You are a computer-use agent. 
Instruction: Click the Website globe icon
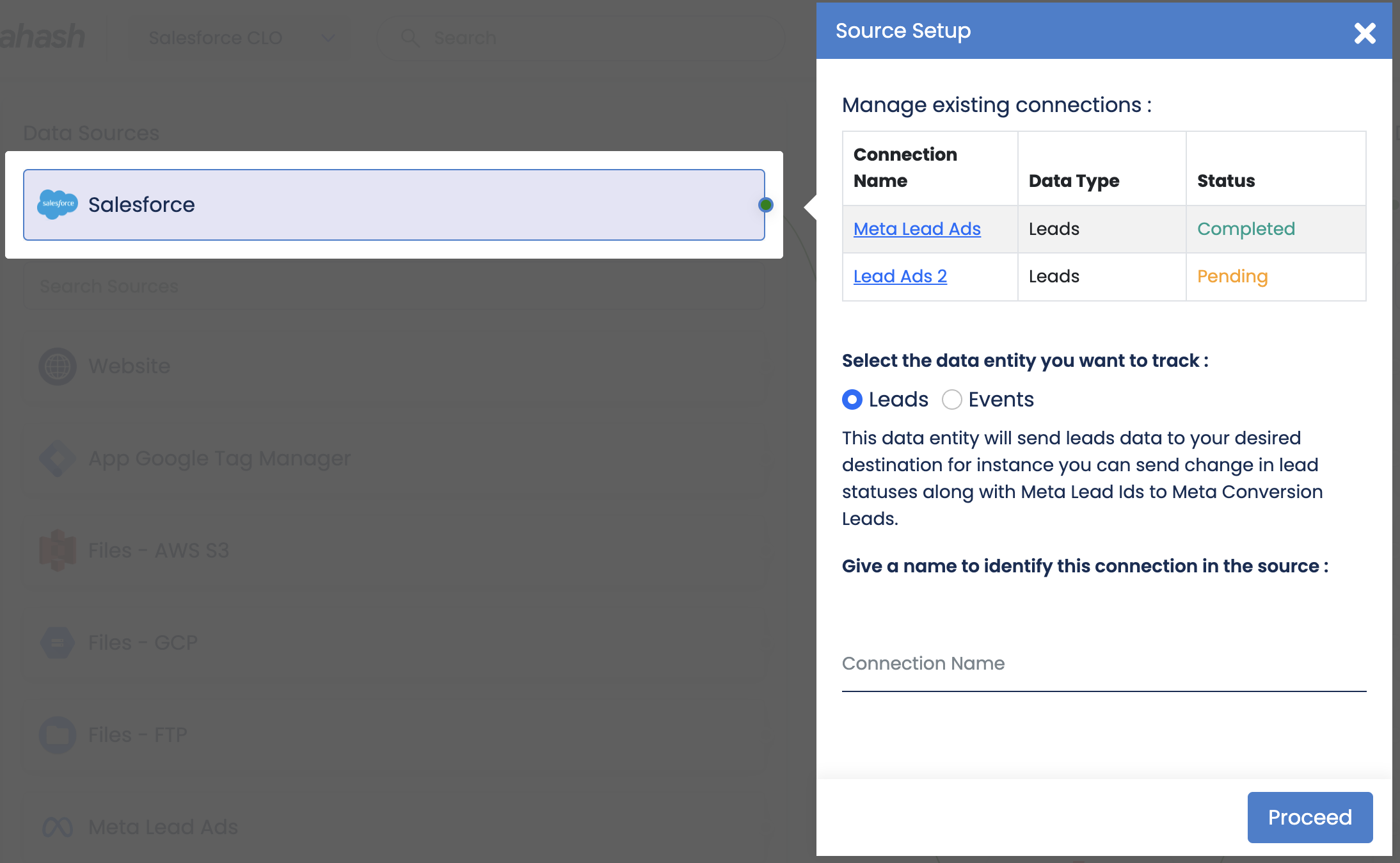click(58, 366)
